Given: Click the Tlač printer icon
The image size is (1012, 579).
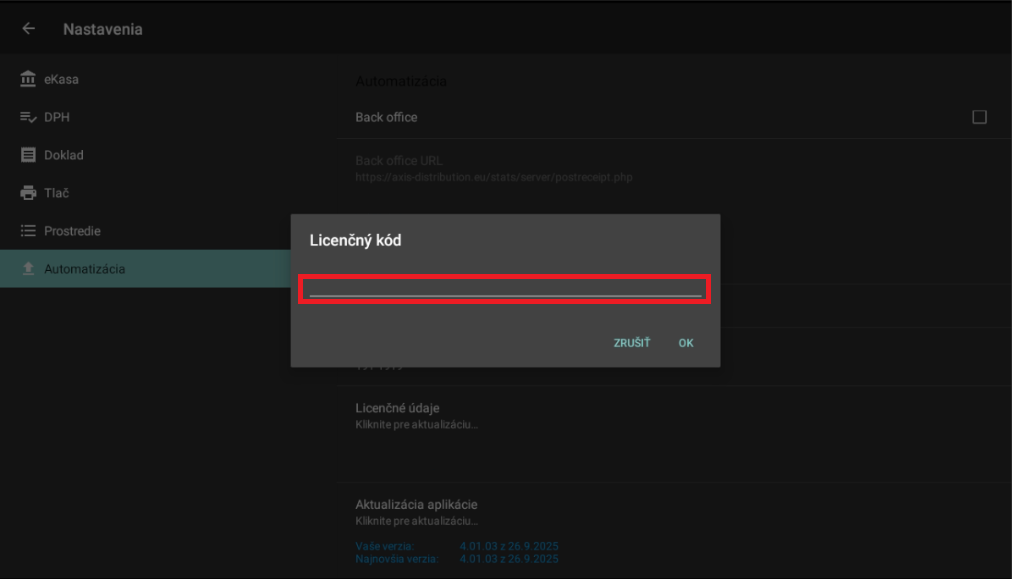Looking at the screenshot, I should click(28, 193).
